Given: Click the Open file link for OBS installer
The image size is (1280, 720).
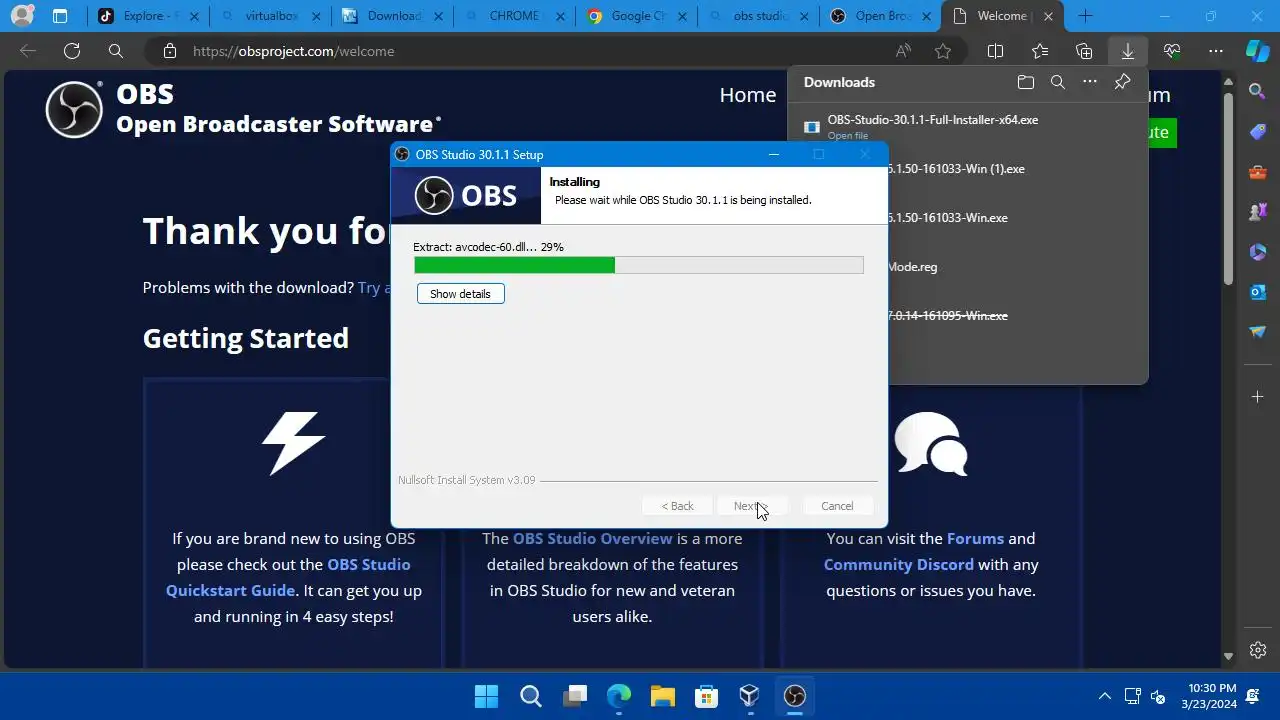Looking at the screenshot, I should coord(847,136).
